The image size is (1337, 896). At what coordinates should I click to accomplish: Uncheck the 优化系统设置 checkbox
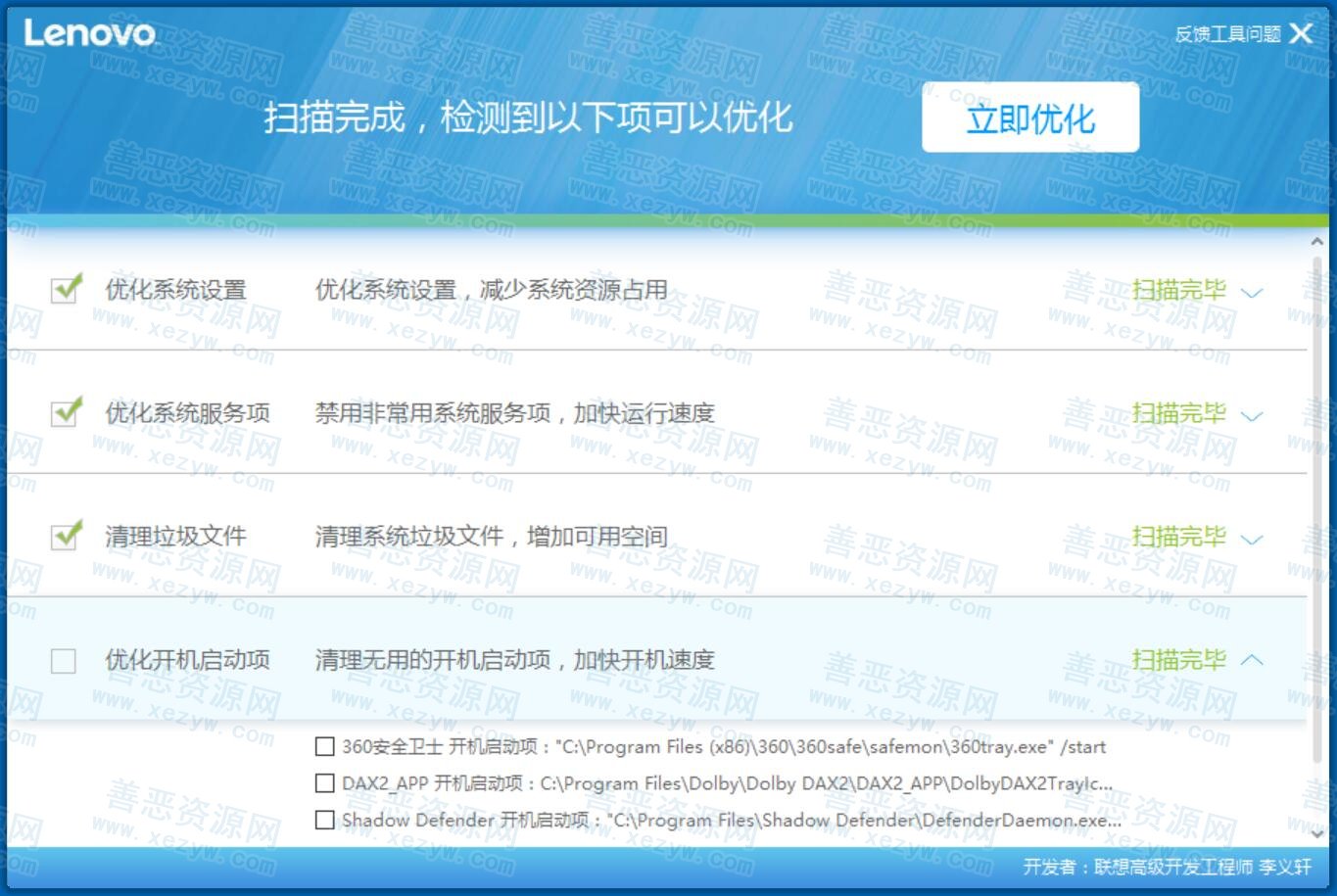[65, 290]
